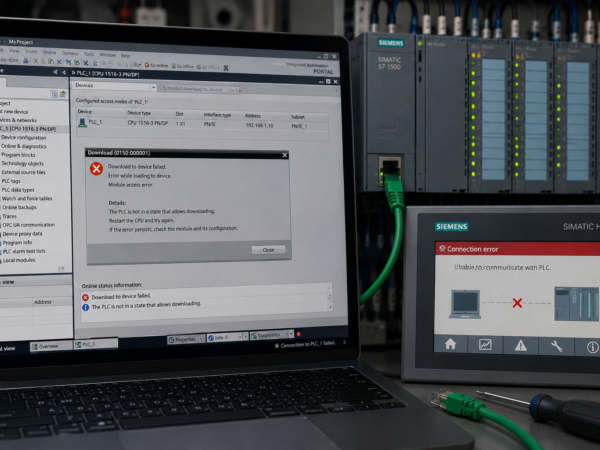This screenshot has height=450, width=600.
Task: Expand Technology objects in project tree
Action: [x=22, y=163]
